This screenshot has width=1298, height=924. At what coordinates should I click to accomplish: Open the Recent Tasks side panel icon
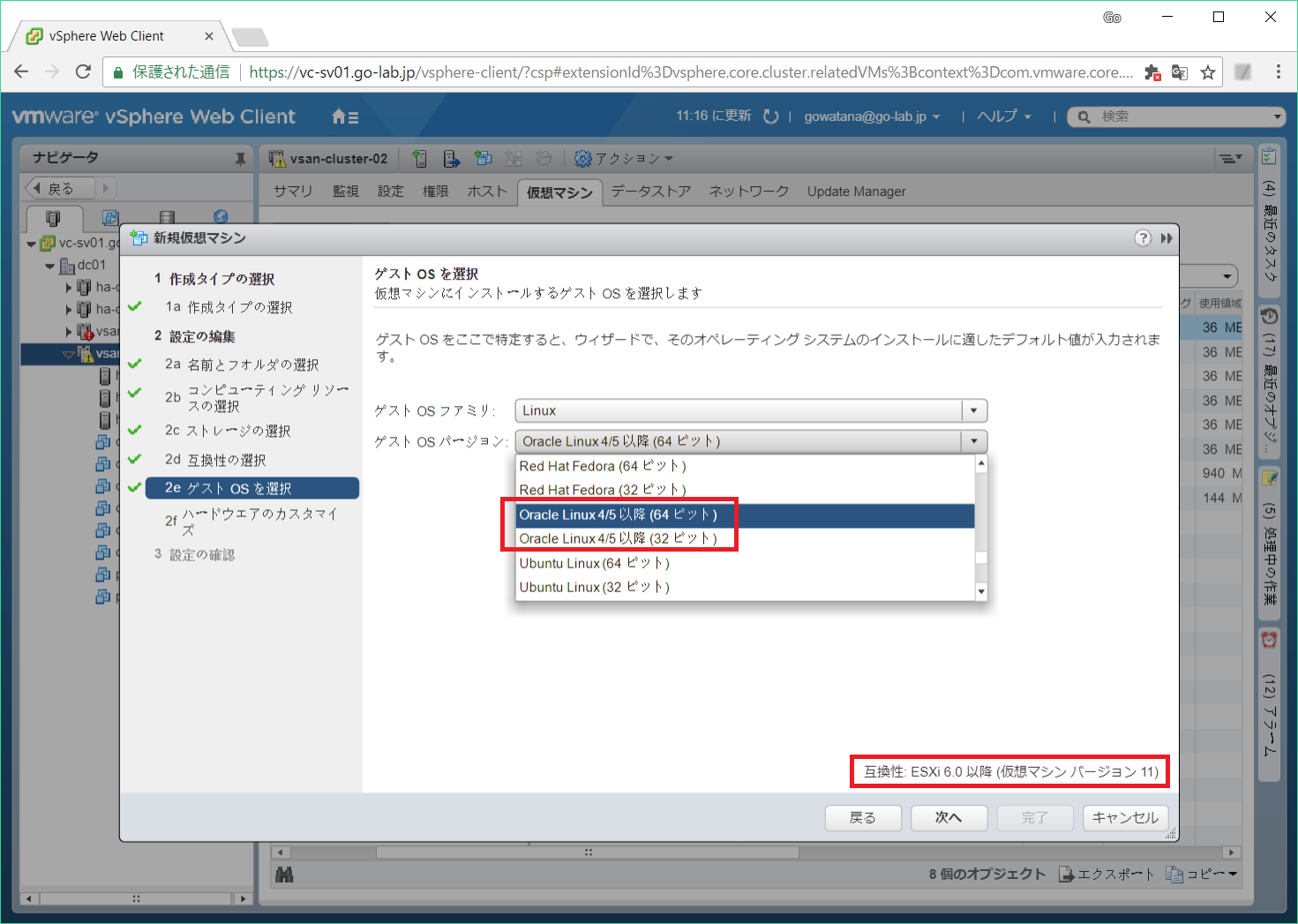(1269, 157)
